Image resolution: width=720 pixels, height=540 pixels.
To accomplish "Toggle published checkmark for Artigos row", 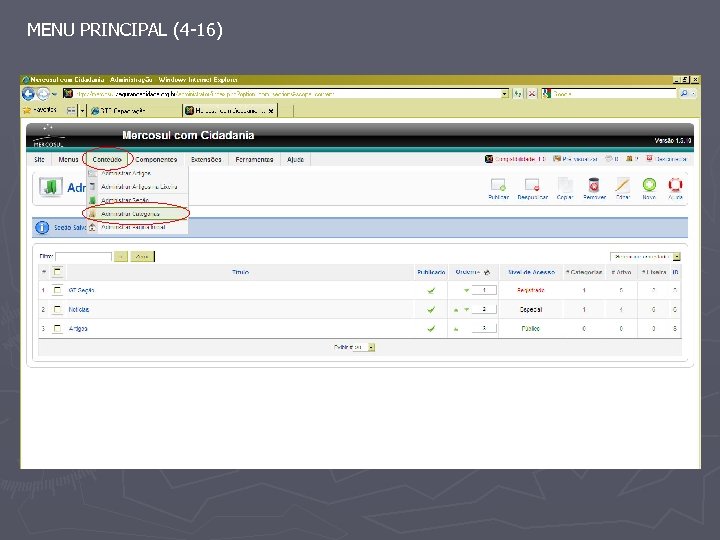I will (x=431, y=329).
